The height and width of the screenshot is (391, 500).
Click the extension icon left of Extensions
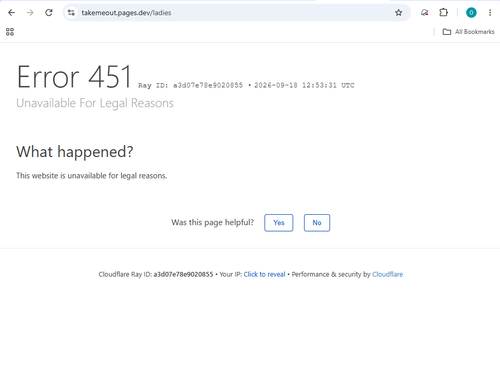424,13
